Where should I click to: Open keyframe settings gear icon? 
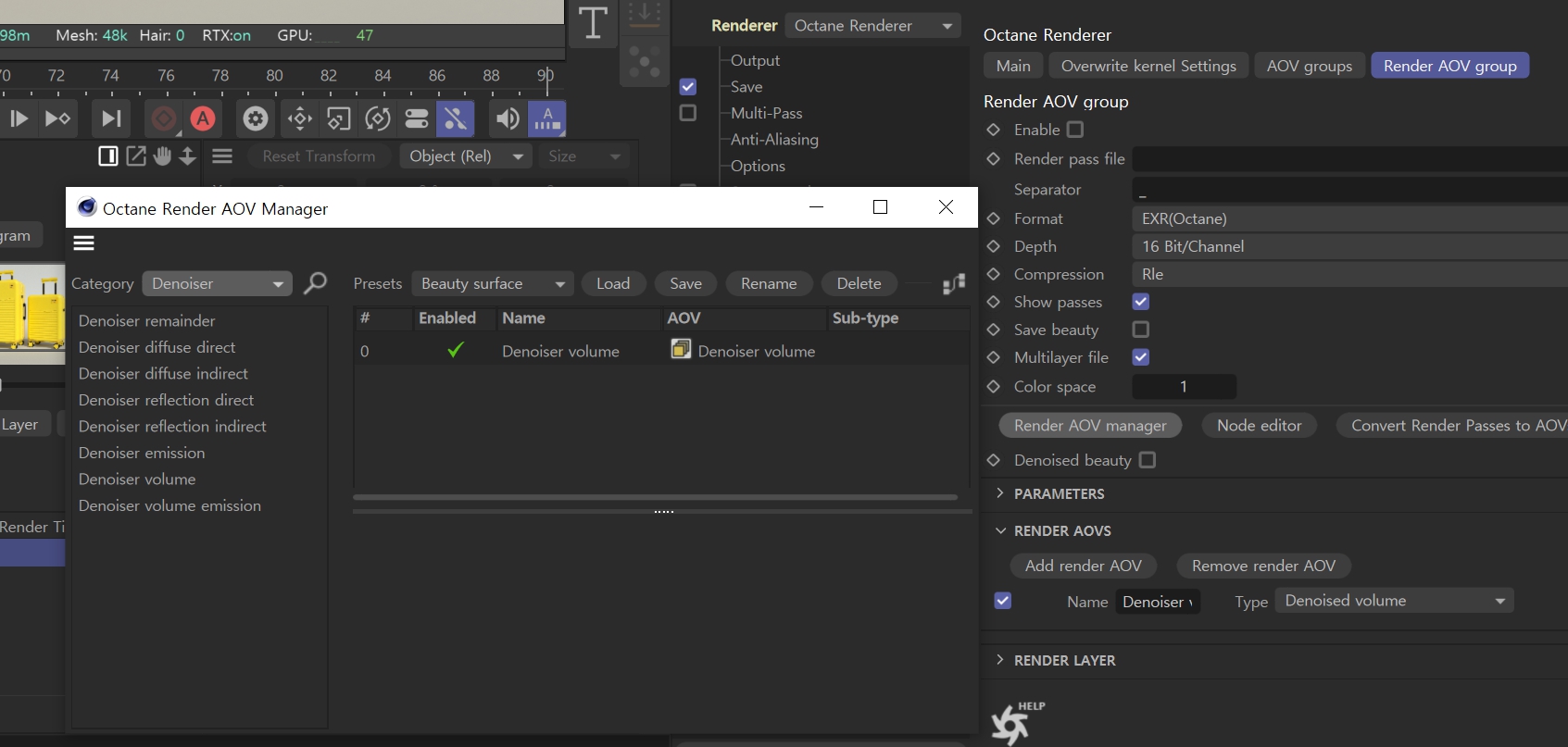click(x=256, y=118)
